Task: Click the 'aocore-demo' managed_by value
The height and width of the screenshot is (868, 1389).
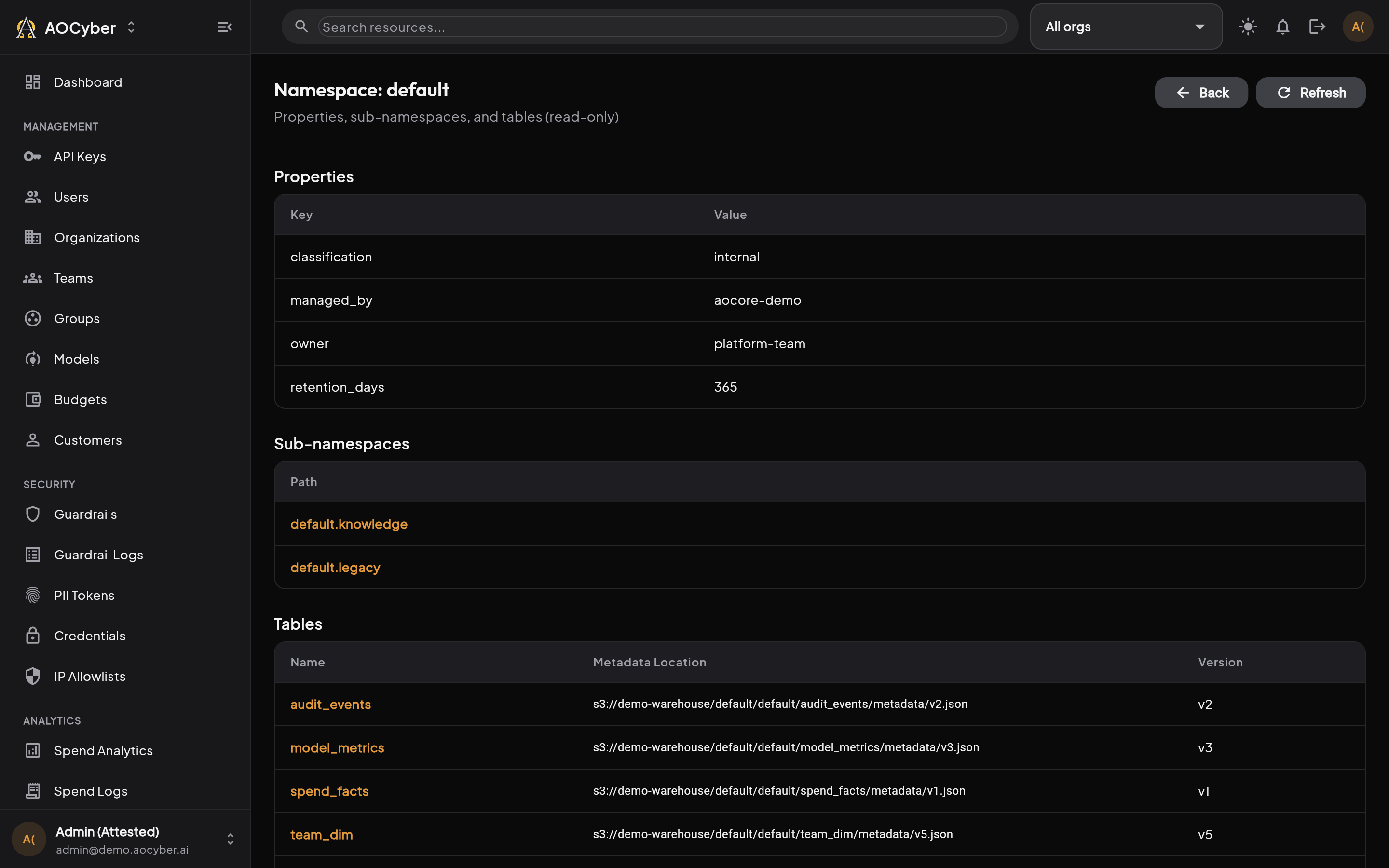Action: point(757,299)
